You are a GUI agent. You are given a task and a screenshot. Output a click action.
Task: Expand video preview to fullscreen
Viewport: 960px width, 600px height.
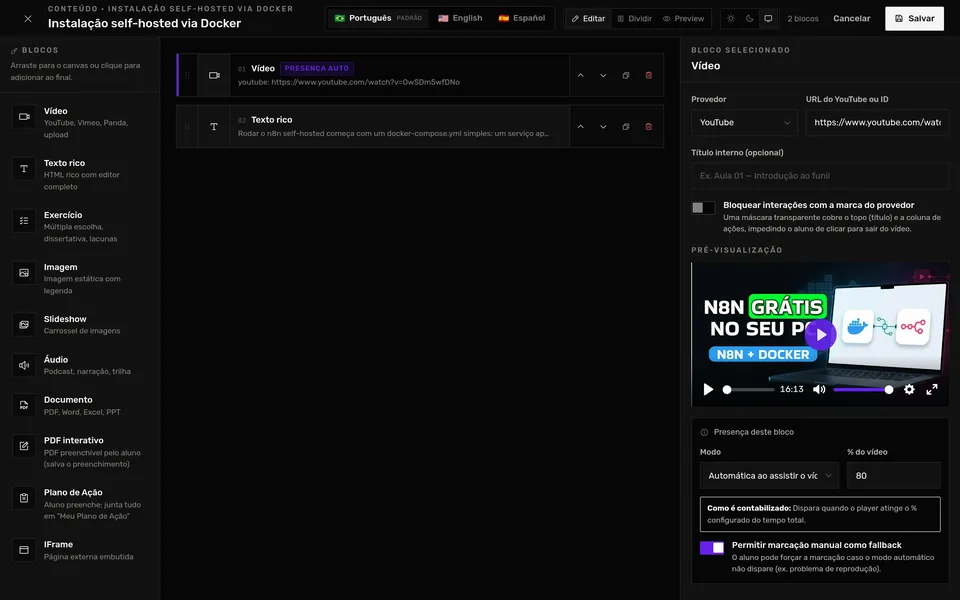(932, 389)
